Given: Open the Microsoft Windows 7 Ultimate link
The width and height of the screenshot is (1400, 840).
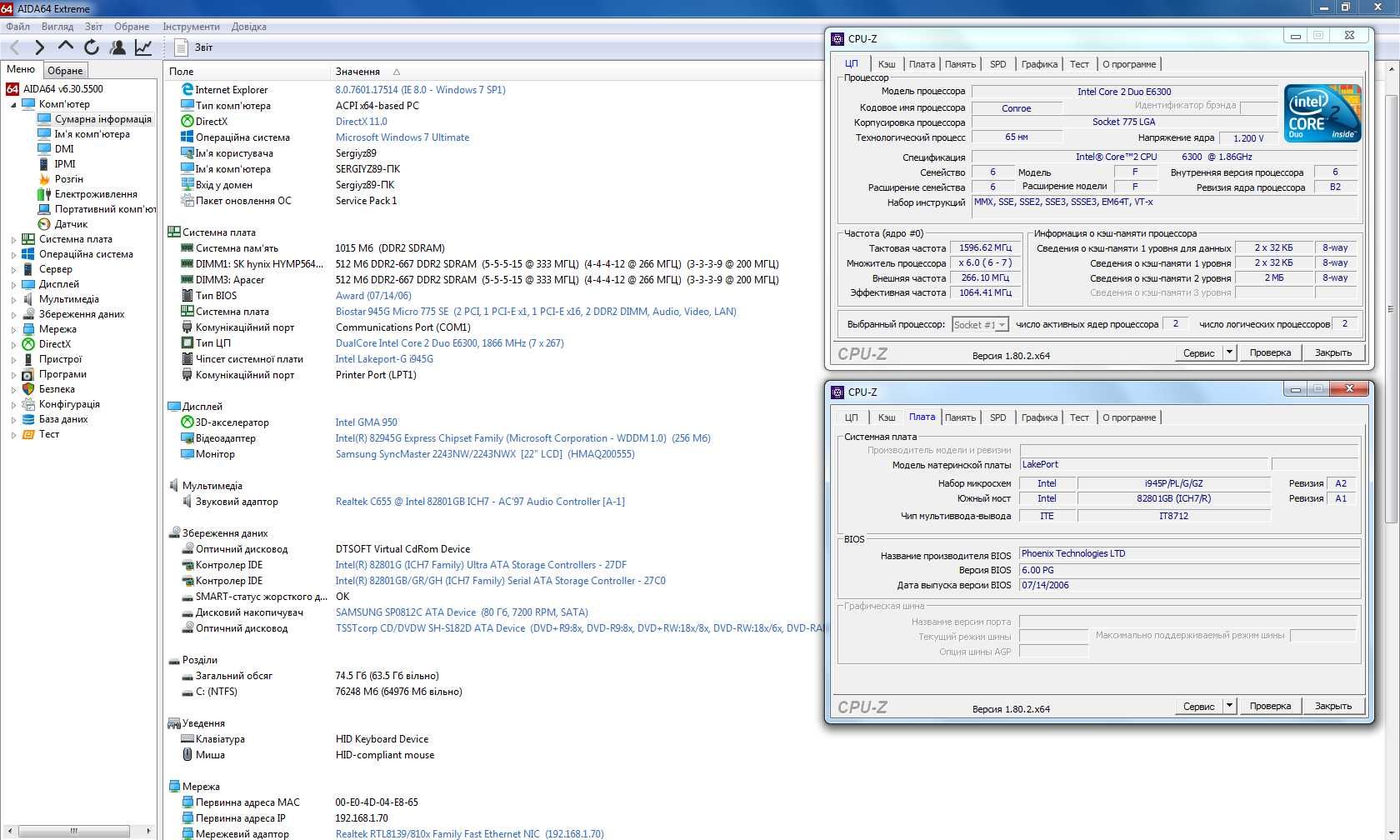Looking at the screenshot, I should tap(402, 137).
